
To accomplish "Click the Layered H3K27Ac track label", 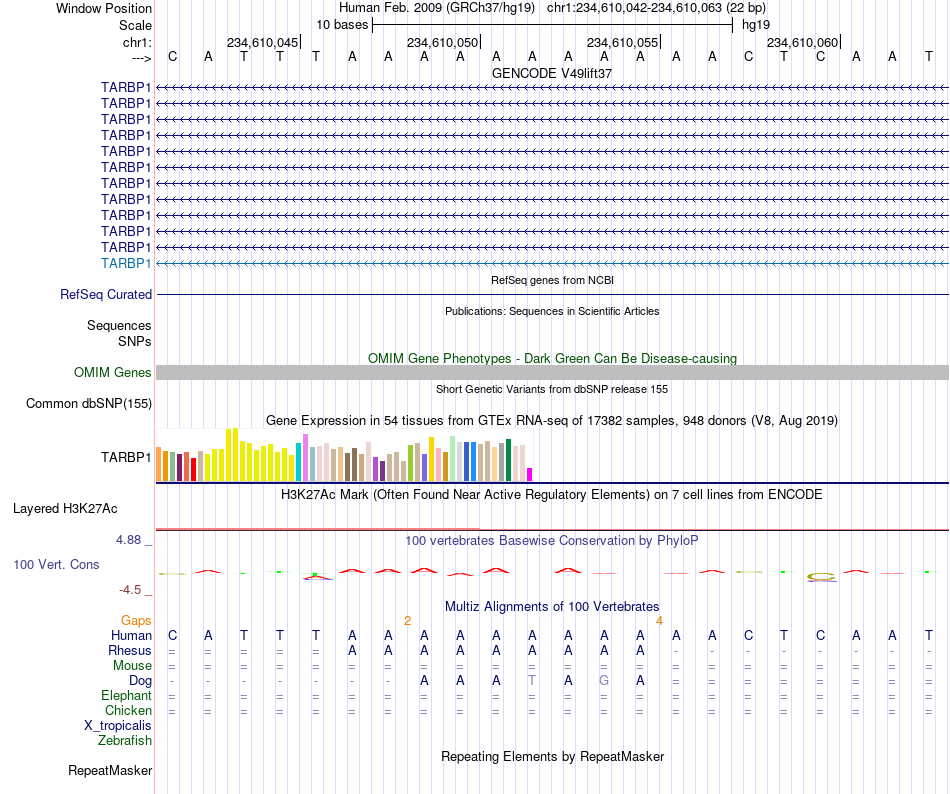I will (x=65, y=509).
